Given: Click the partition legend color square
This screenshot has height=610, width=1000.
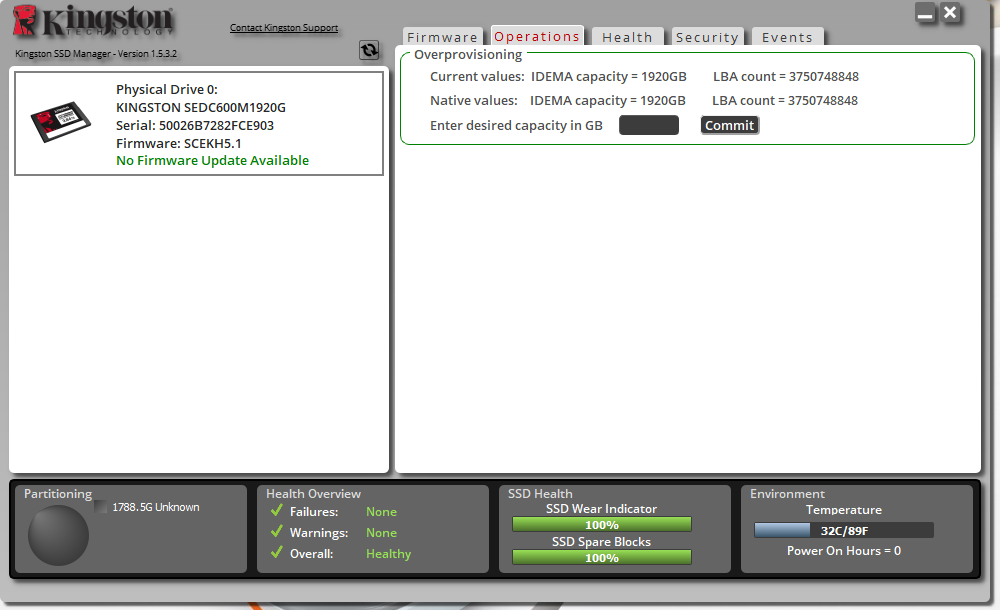Looking at the screenshot, I should [101, 507].
